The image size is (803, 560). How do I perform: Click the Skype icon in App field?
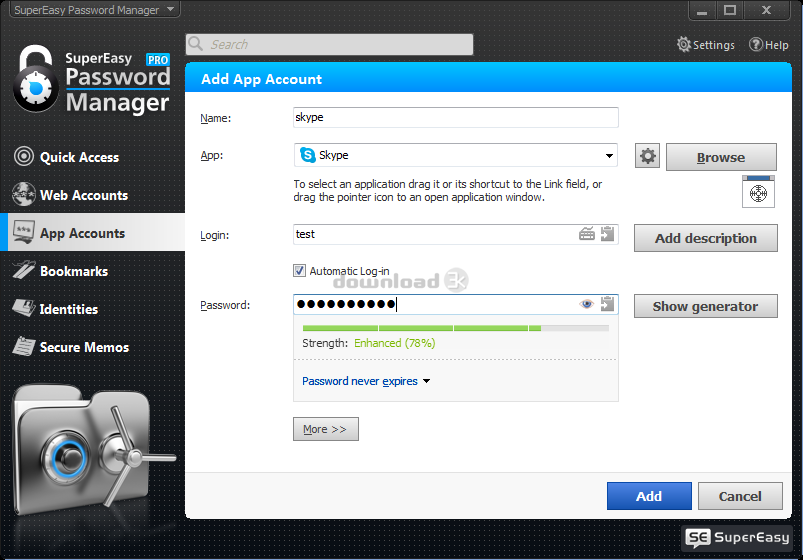(308, 156)
